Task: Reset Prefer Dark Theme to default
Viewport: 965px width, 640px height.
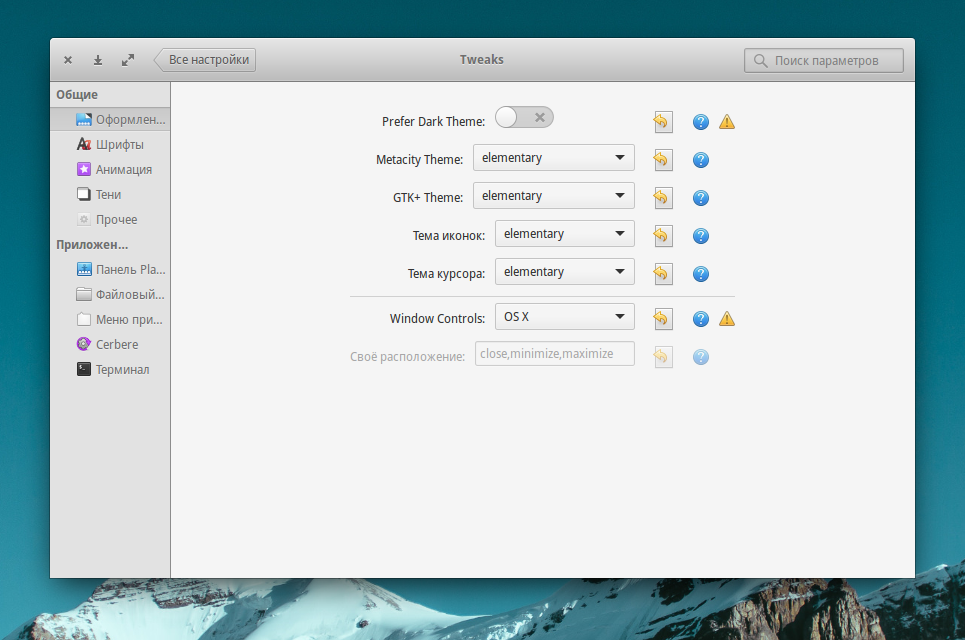Action: pyautogui.click(x=663, y=122)
